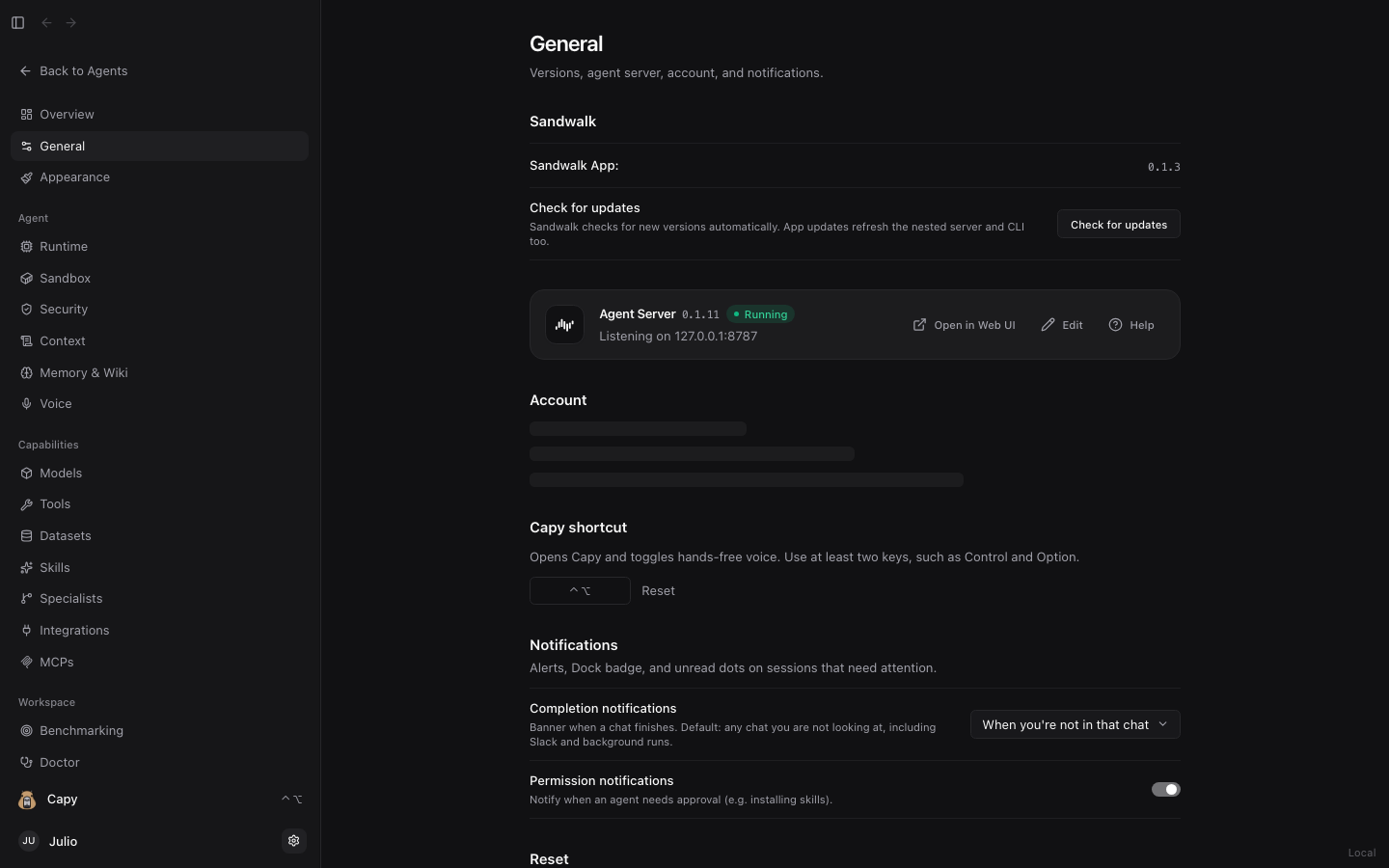Viewport: 1389px width, 868px height.
Task: Click the Sandwalk App version 0.1.3
Action: point(1163,167)
